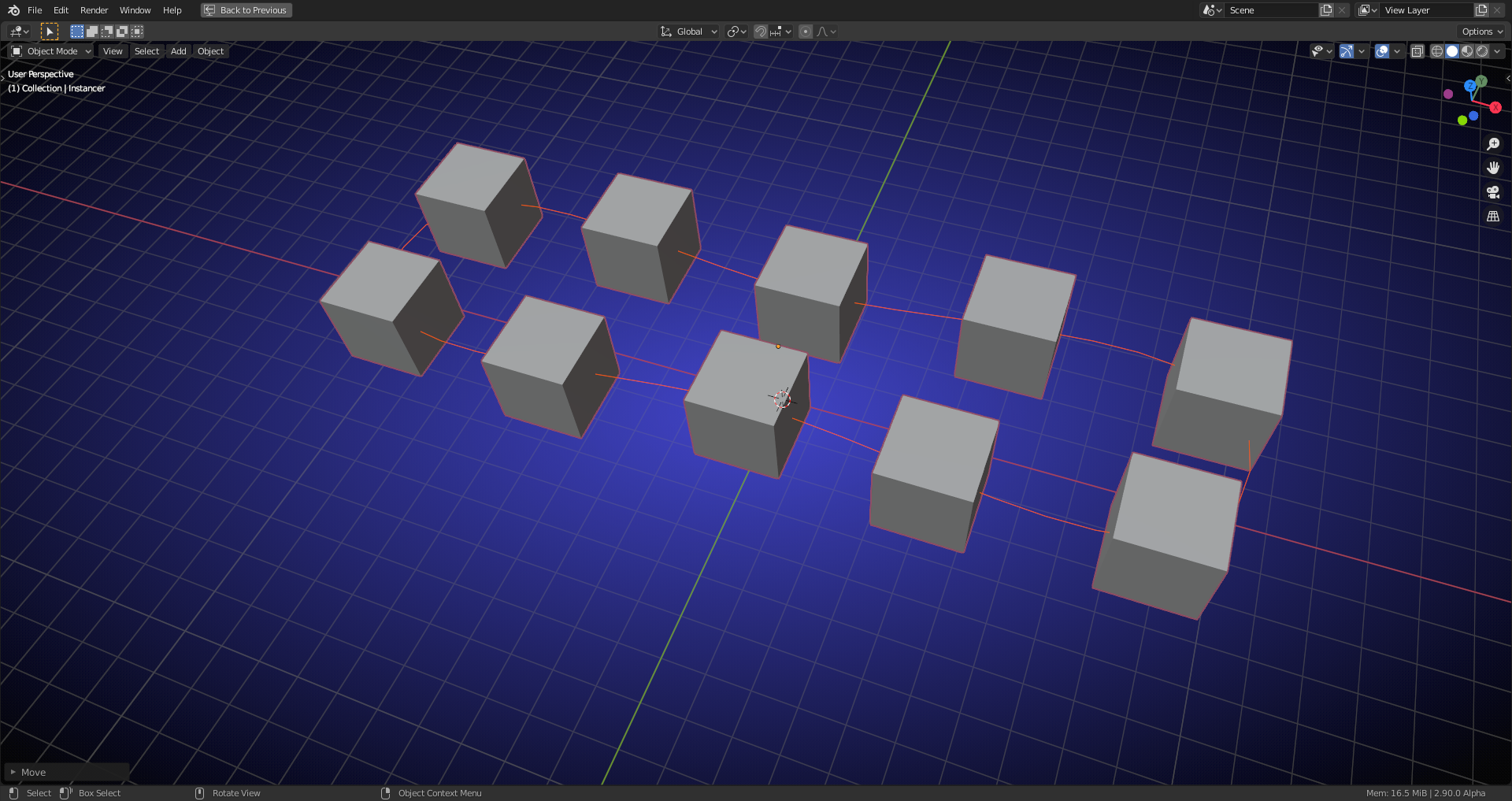Open the Render menu
Screen dimensions: 1512x801
[94, 10]
